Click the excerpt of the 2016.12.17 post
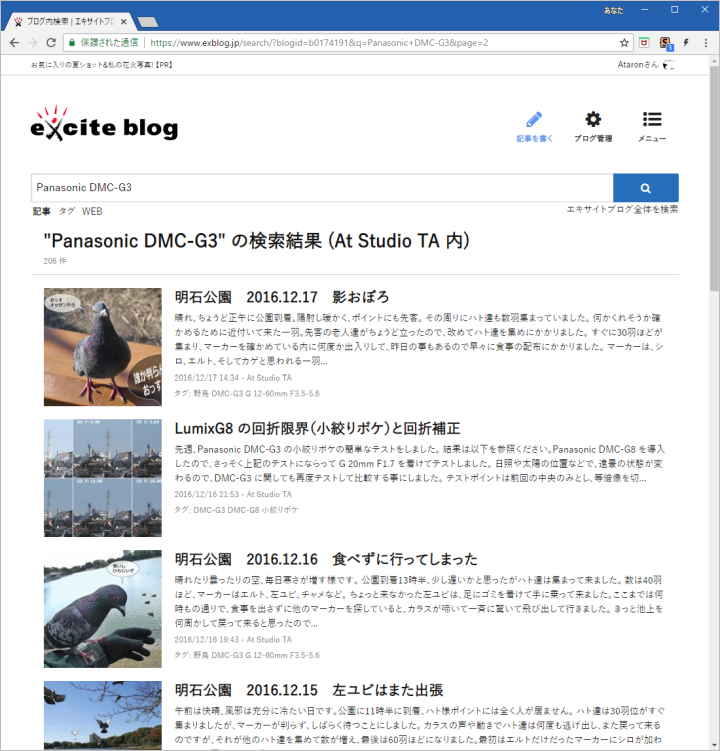720x751 pixels. 419,340
